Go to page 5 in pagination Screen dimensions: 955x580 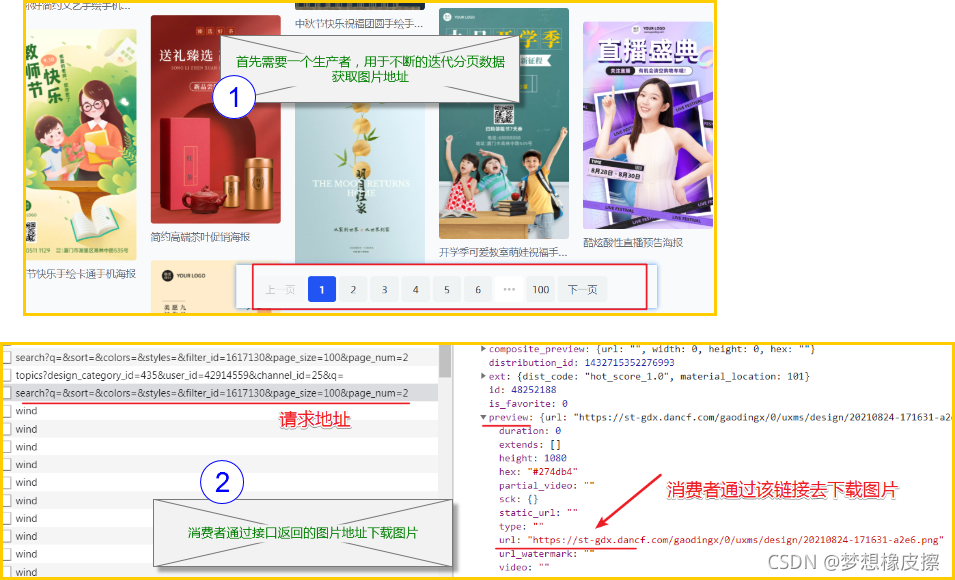click(446, 289)
